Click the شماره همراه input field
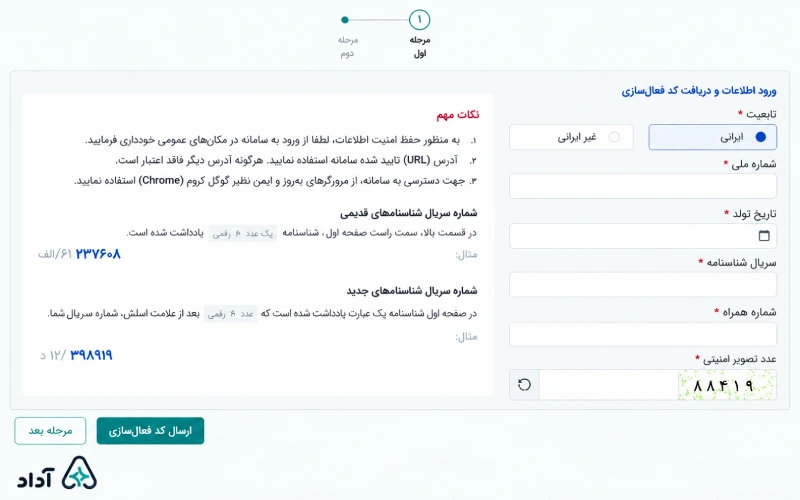Screen dimensions: 800x500 (643, 335)
